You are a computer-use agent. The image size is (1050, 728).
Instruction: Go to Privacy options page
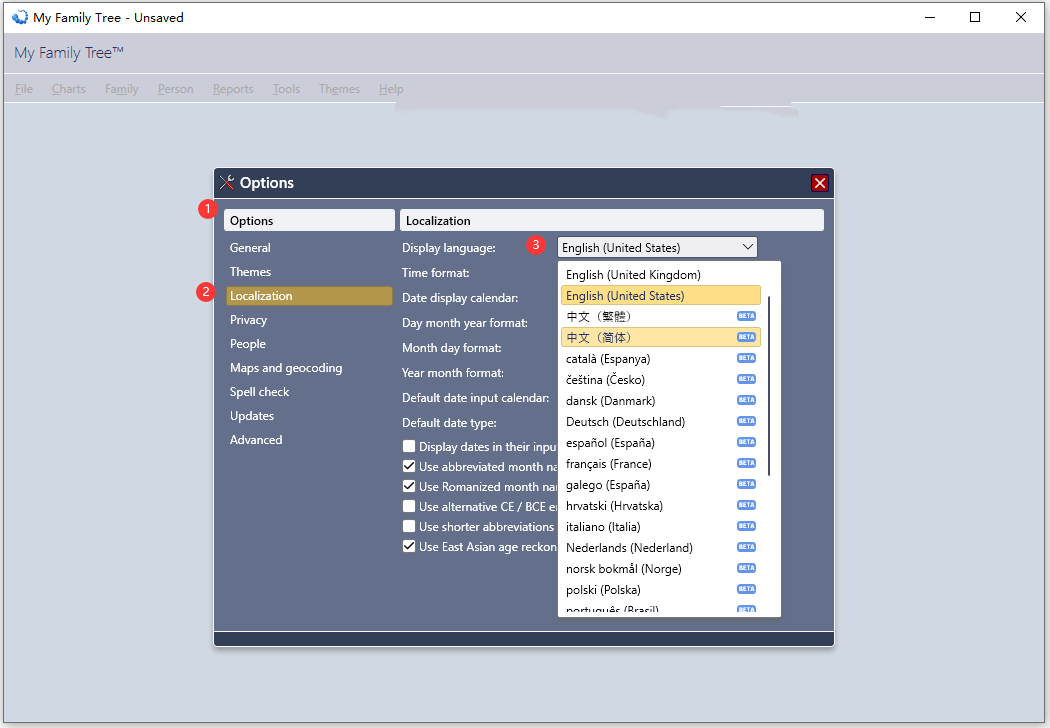click(309, 320)
